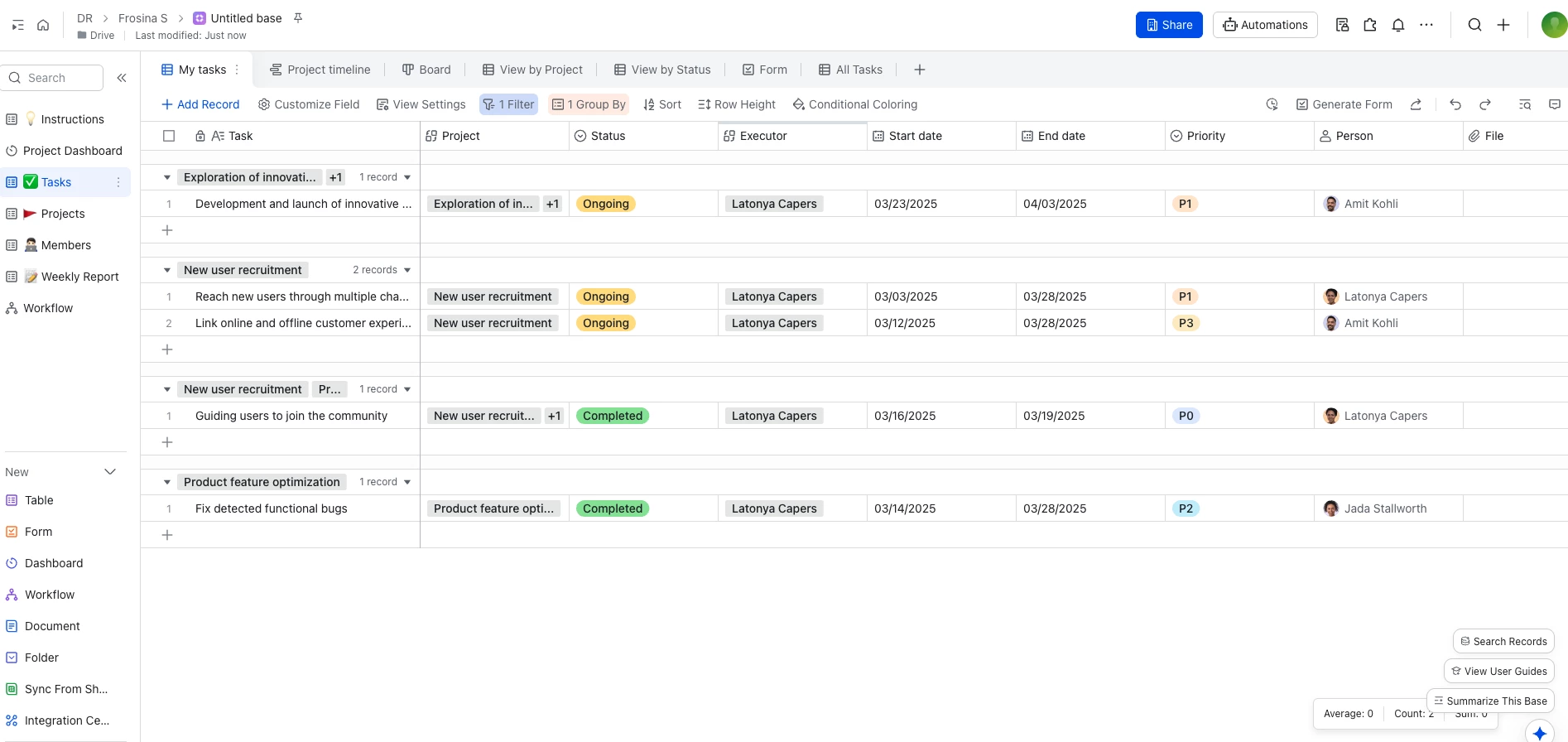
Task: Click the share export arrow icon in the toolbar
Action: pos(1416,104)
